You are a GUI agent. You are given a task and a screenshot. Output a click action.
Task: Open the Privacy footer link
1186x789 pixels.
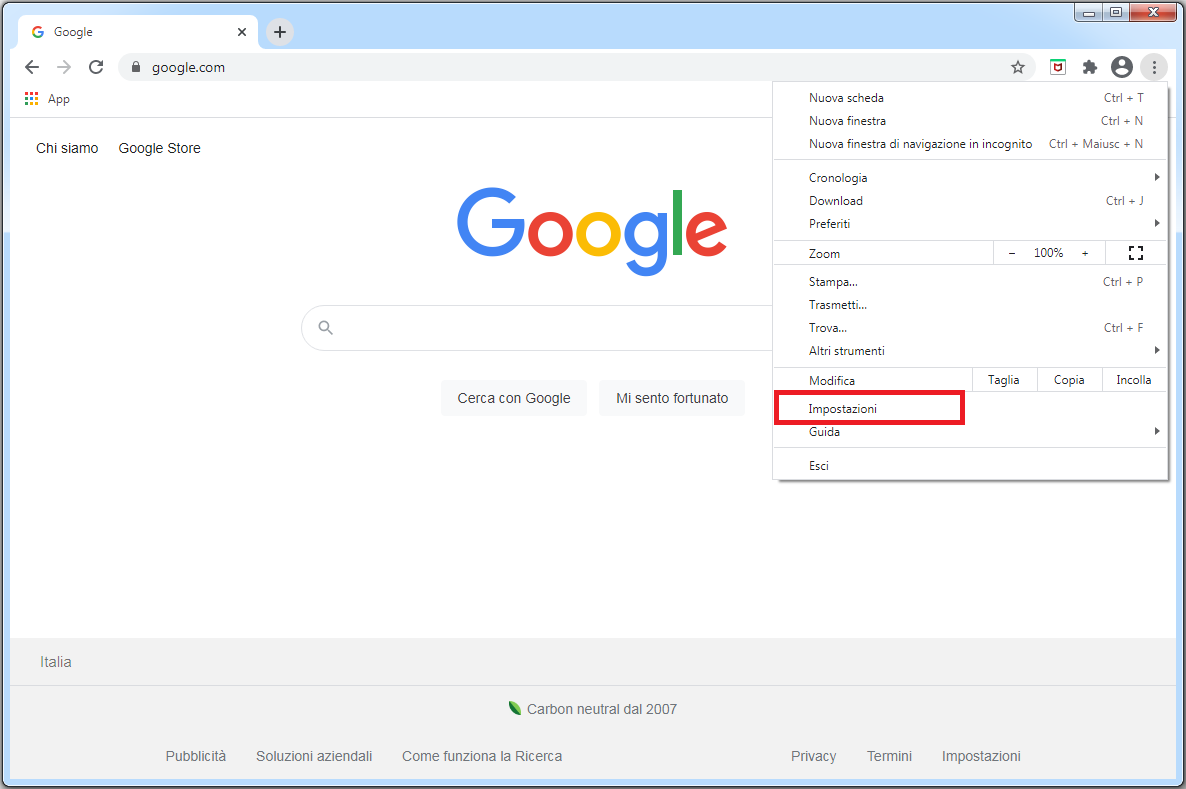coord(814,756)
